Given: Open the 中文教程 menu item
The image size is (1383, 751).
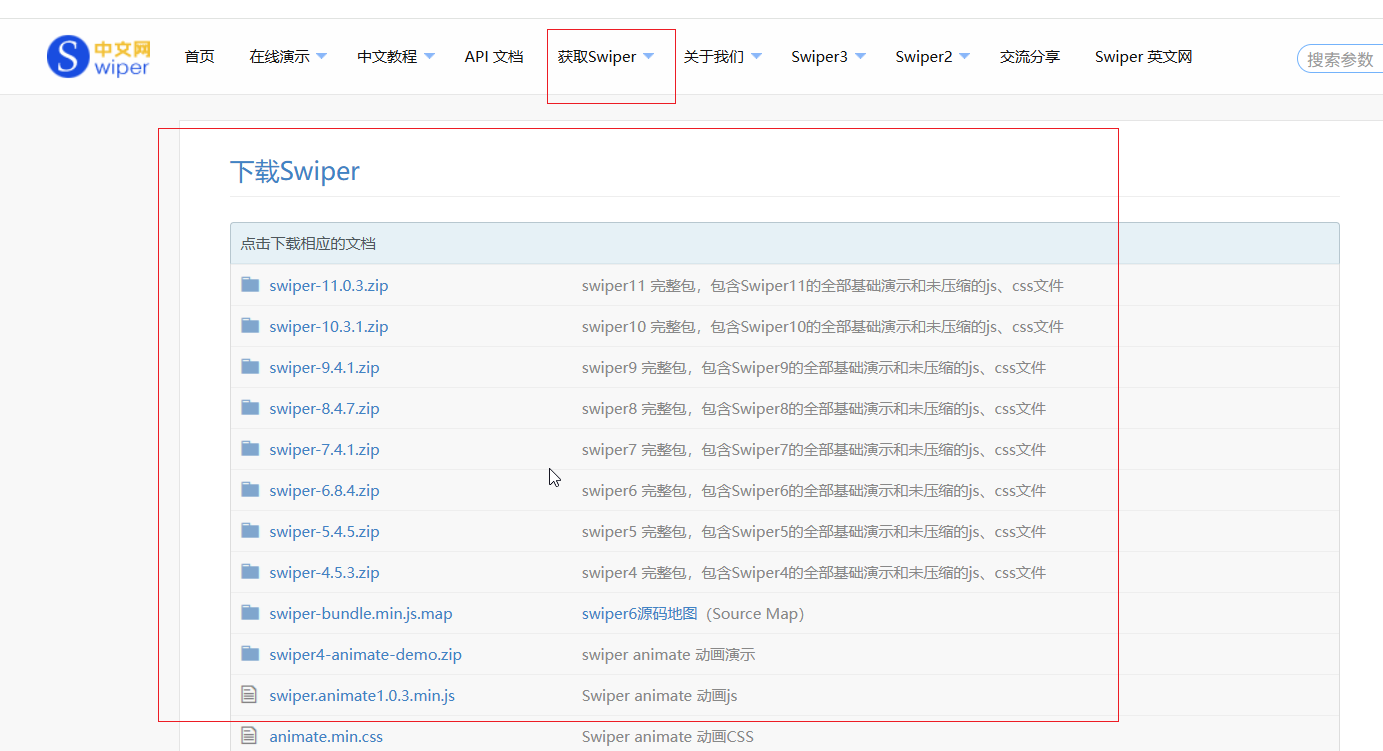Looking at the screenshot, I should coord(387,57).
